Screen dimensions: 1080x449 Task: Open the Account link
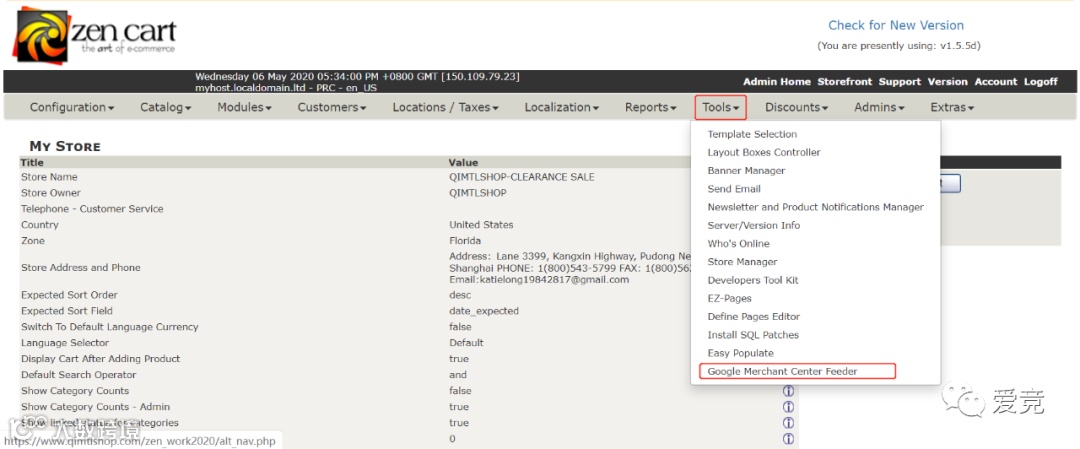995,81
